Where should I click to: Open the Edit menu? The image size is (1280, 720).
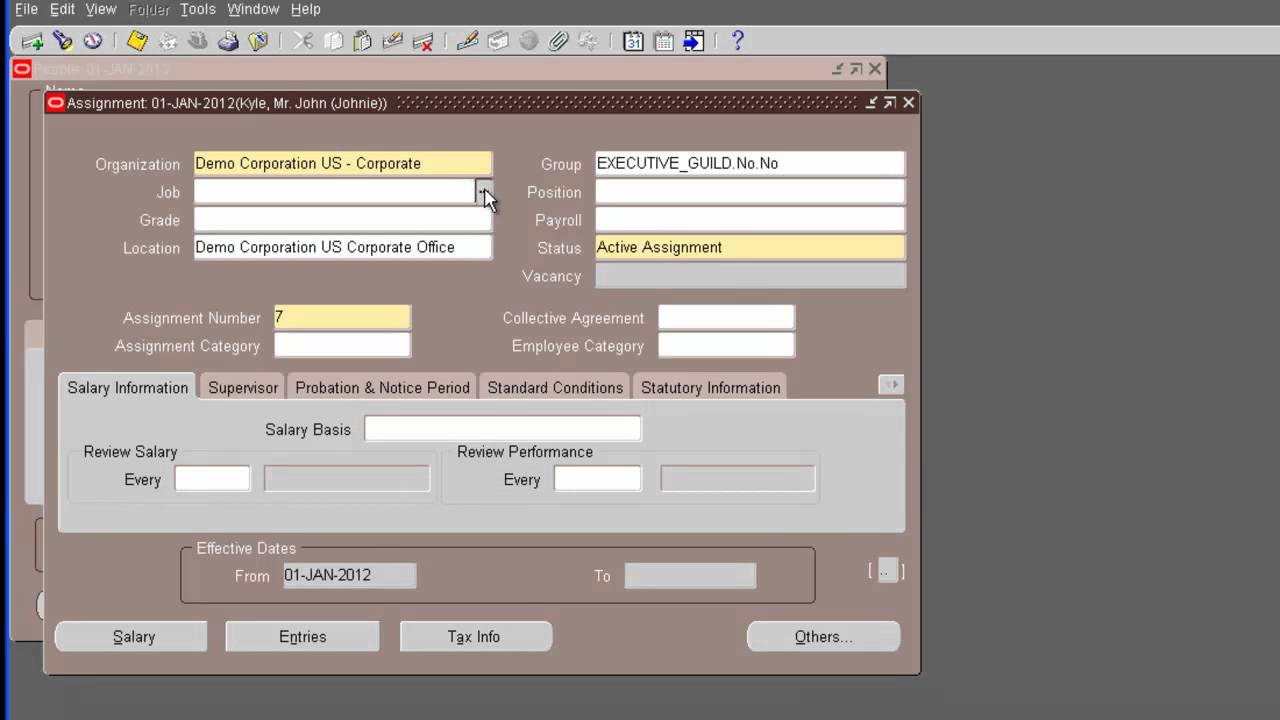click(x=62, y=9)
